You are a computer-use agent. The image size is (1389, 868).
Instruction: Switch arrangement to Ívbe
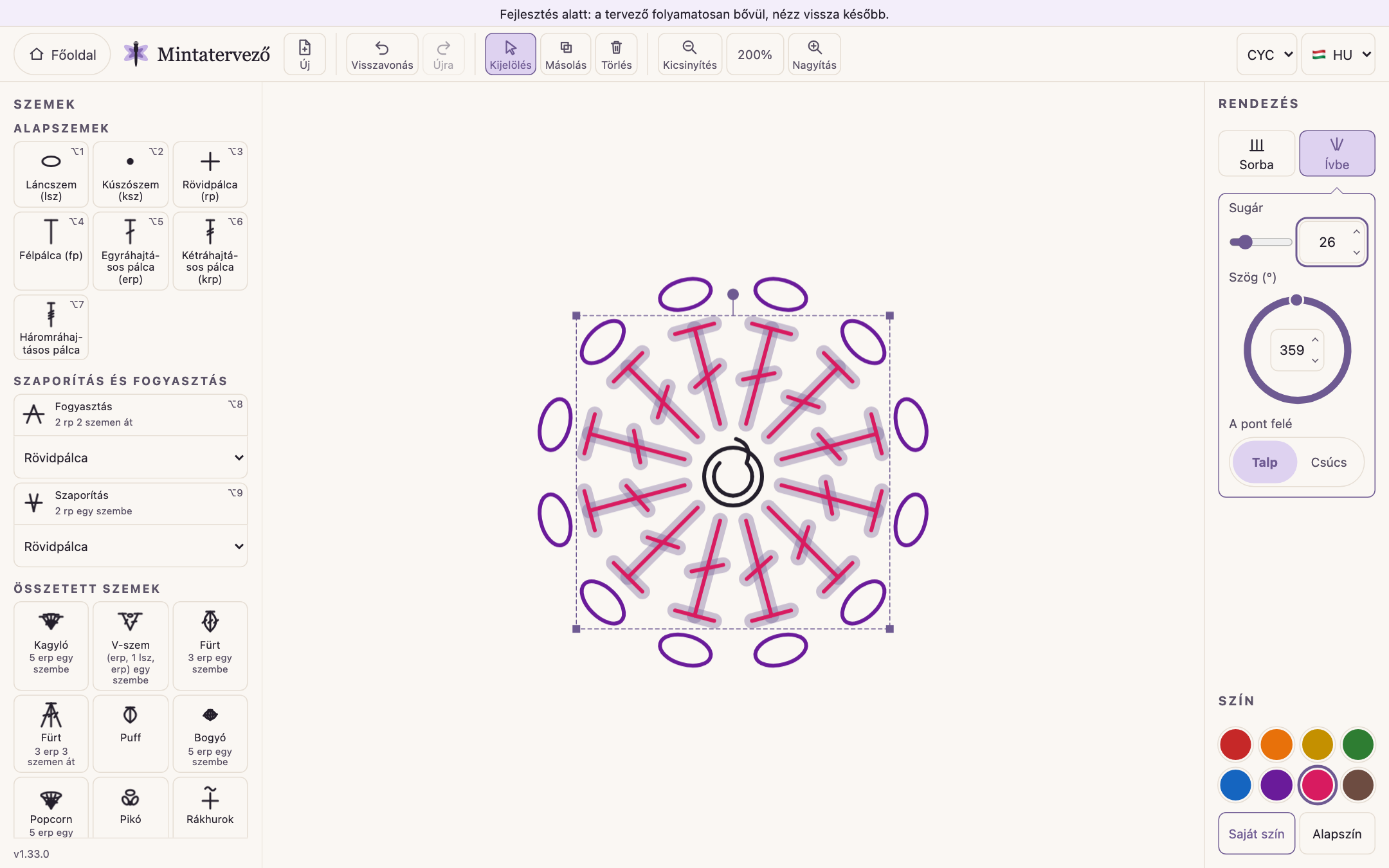tap(1337, 154)
